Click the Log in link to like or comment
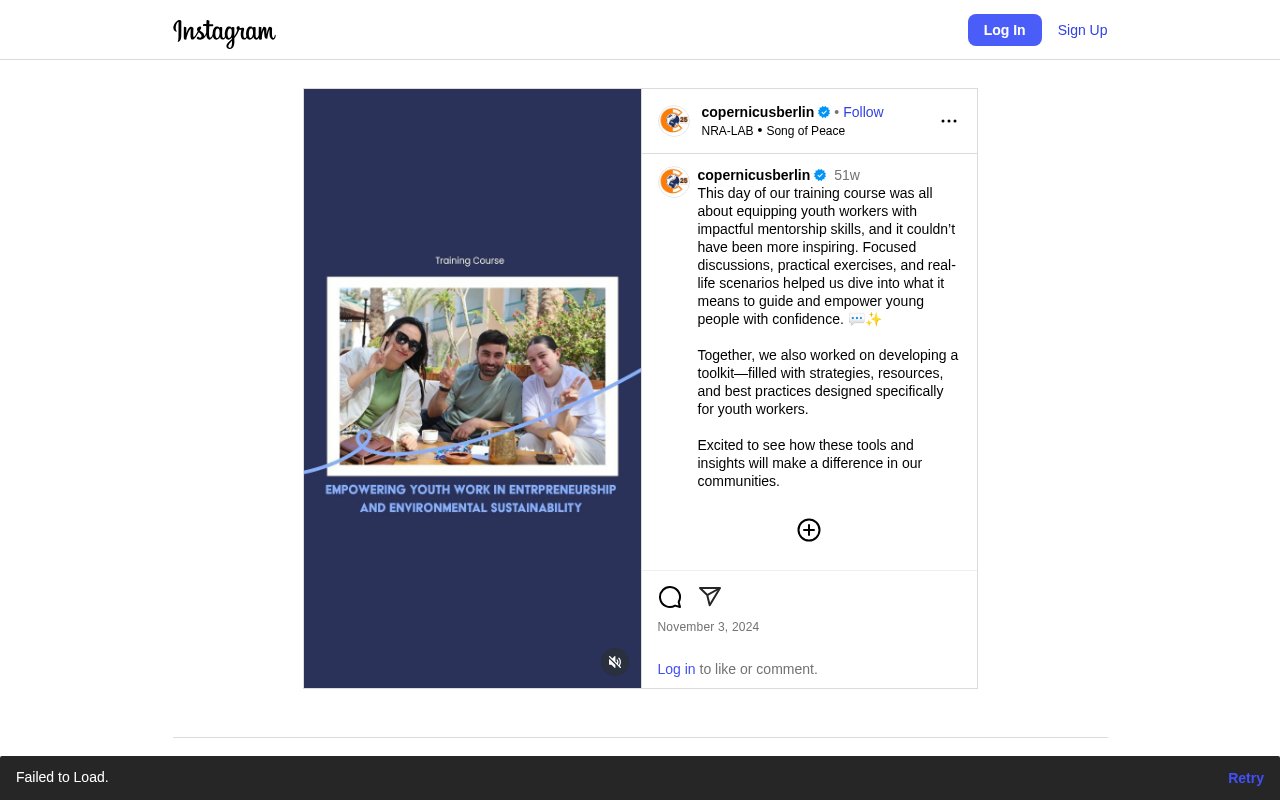The width and height of the screenshot is (1280, 800). point(676,669)
